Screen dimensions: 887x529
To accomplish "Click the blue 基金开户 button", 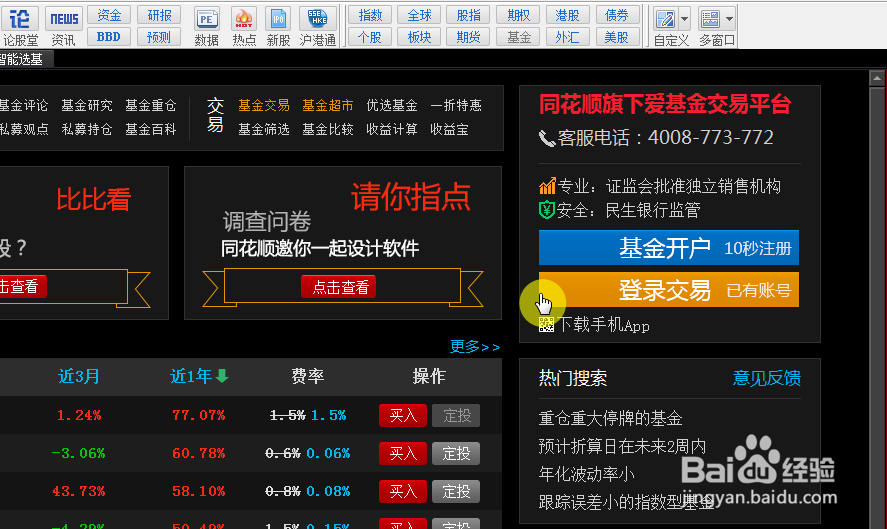I will [x=669, y=247].
